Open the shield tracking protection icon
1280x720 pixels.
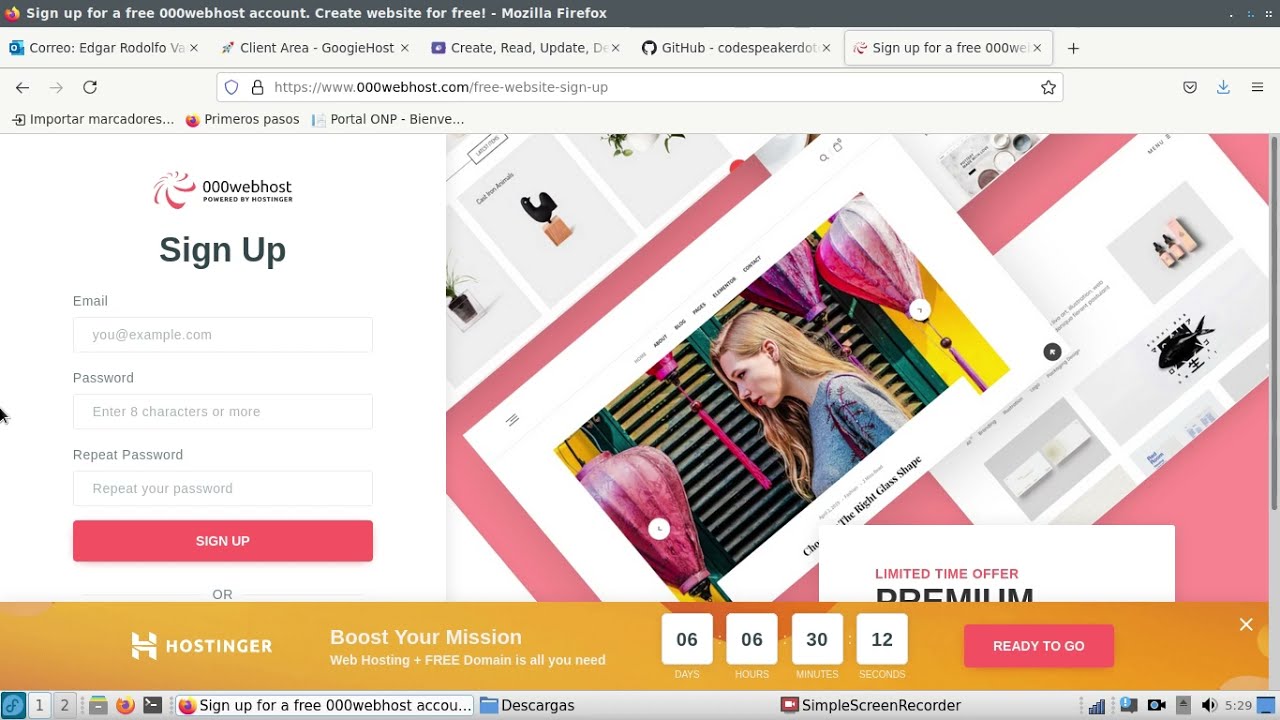[231, 87]
